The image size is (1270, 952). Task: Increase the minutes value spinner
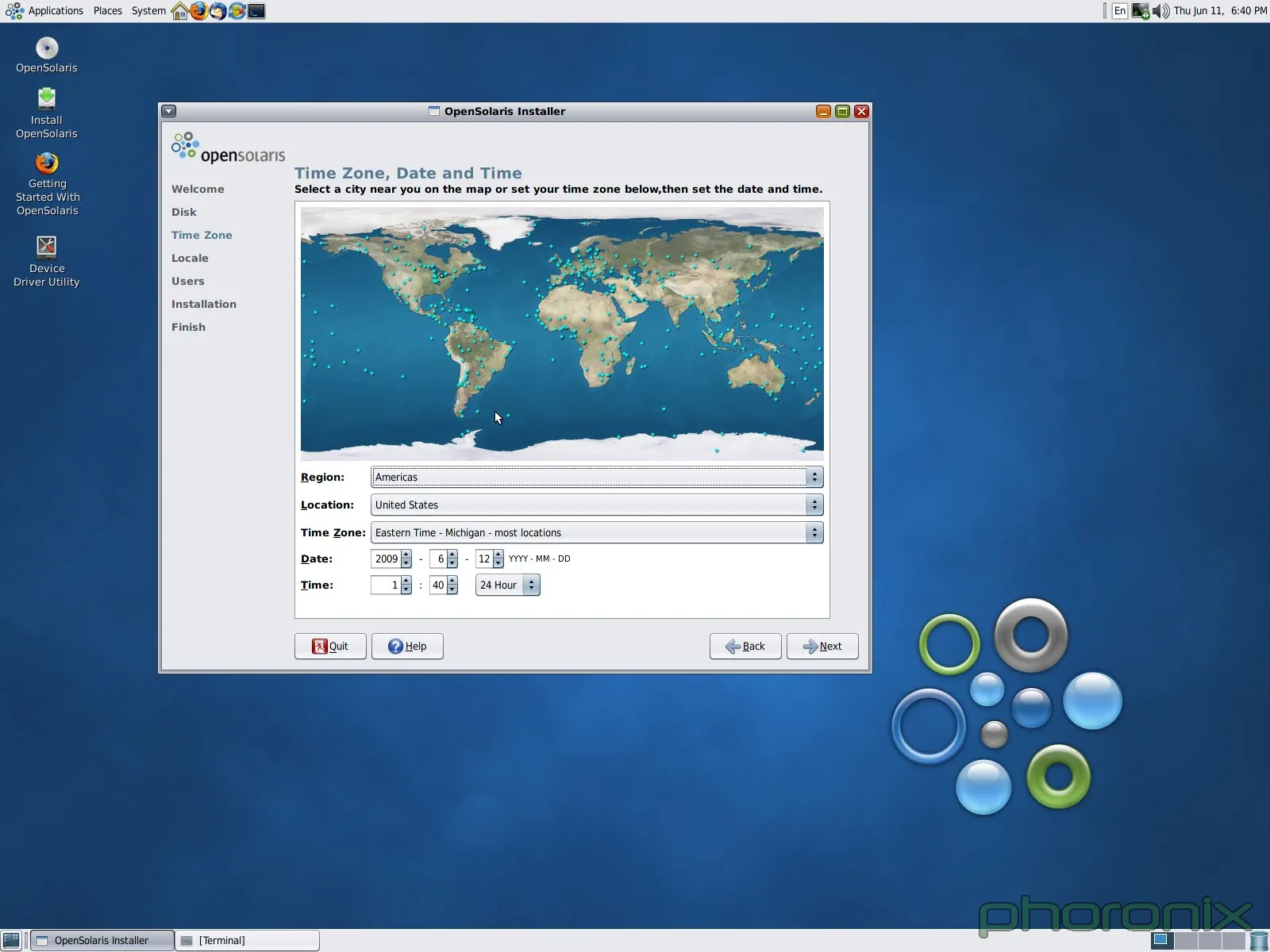click(x=452, y=581)
